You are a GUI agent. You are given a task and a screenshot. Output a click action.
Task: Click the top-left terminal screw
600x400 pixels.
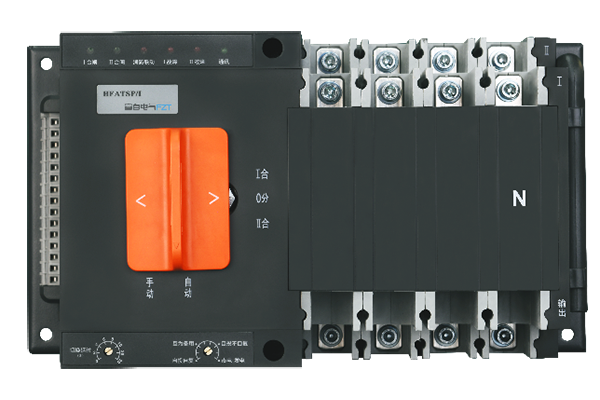[x=327, y=60]
